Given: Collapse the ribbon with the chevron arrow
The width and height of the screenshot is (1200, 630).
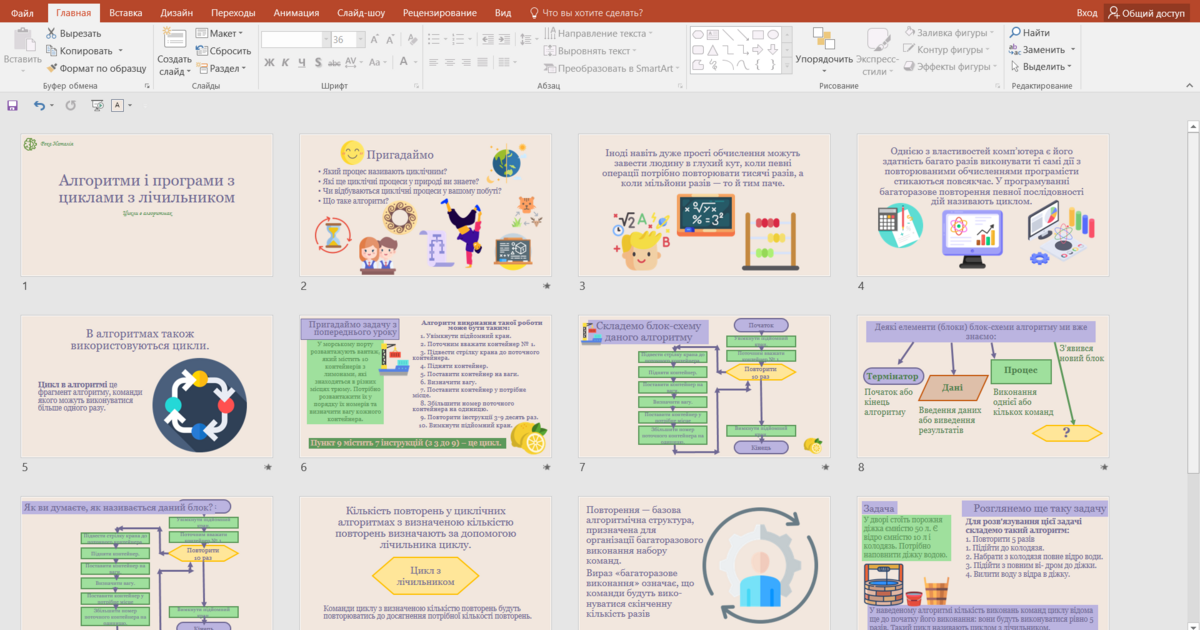Looking at the screenshot, I should point(1190,86).
